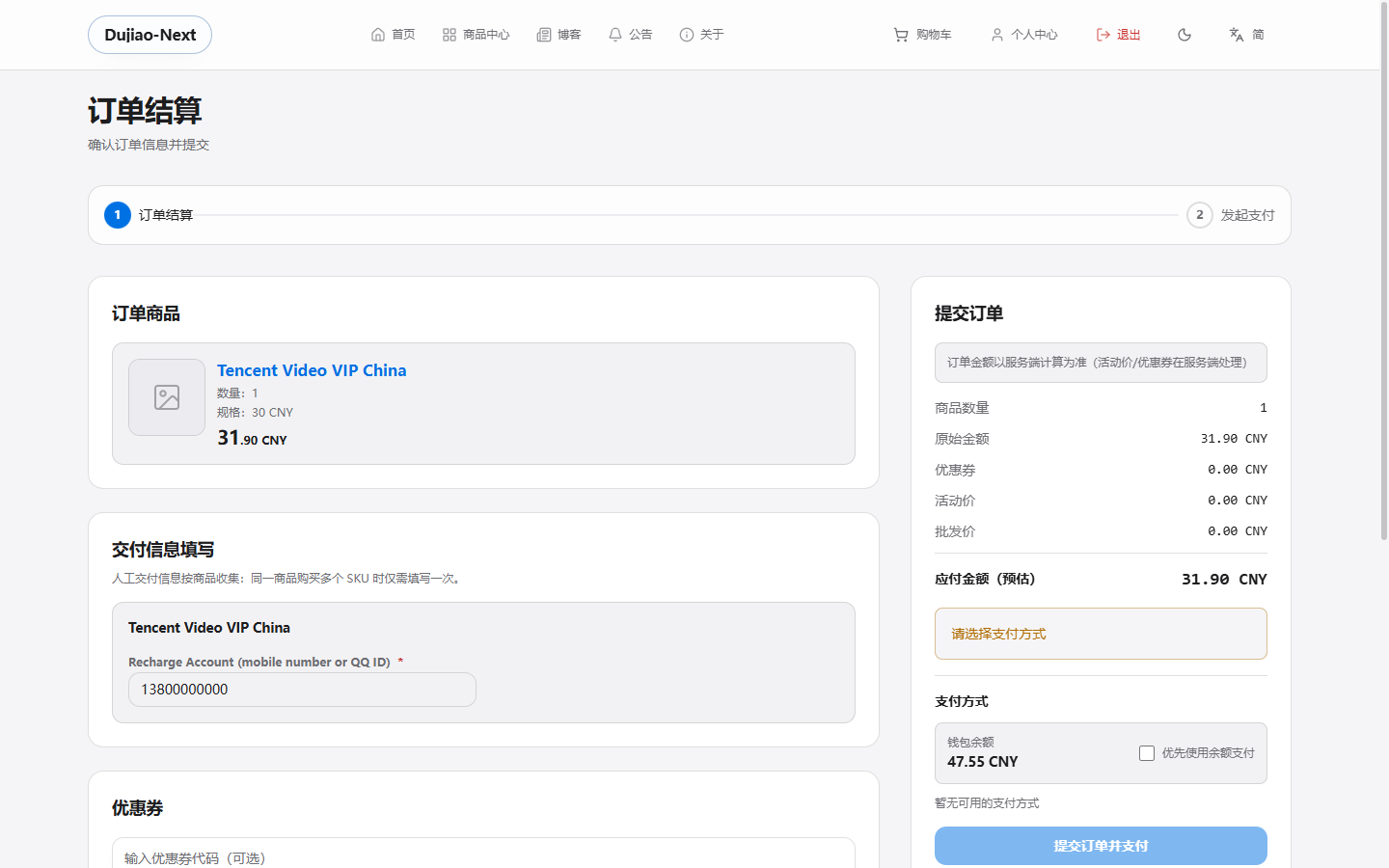Click the Dujiao-Next logo button

(150, 35)
